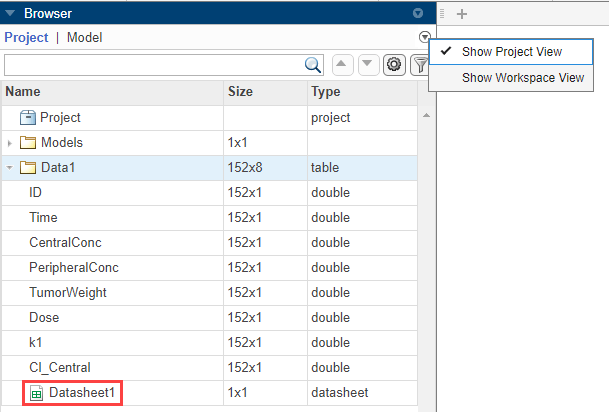This screenshot has width=609, height=412.
Task: Click into the search text field
Action: coord(155,65)
